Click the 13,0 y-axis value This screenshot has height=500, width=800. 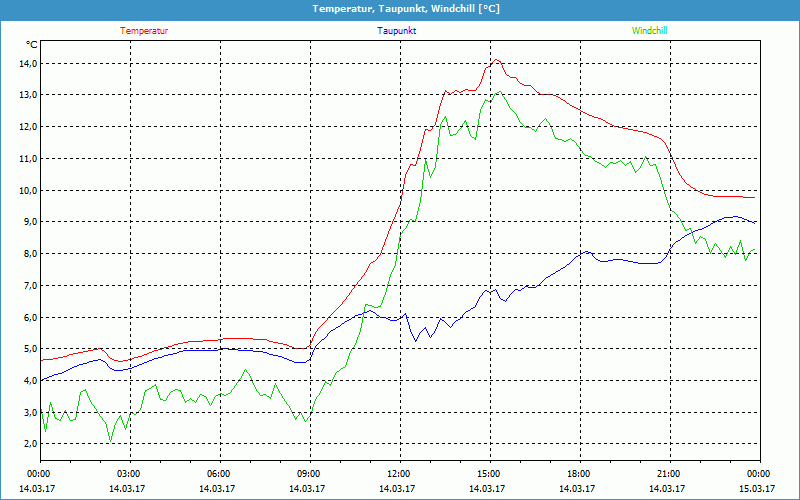pyautogui.click(x=28, y=95)
